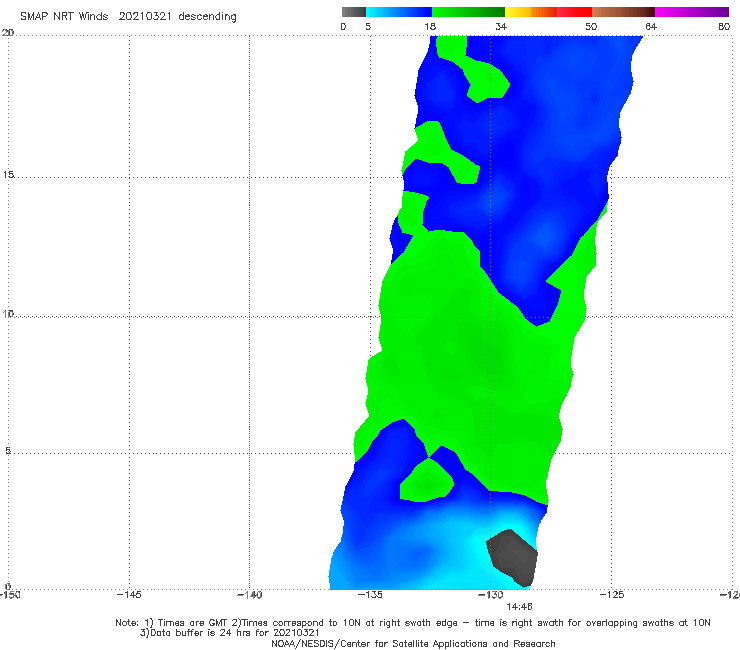Click the '5' label under the color bar
The image size is (740, 650).
click(x=368, y=26)
